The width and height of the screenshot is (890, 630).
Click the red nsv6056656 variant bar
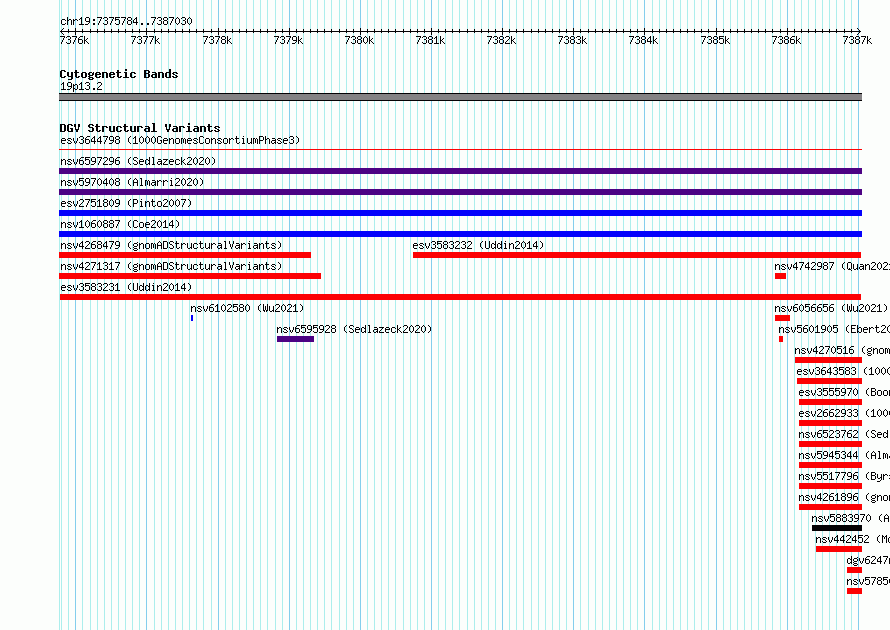tap(782, 318)
